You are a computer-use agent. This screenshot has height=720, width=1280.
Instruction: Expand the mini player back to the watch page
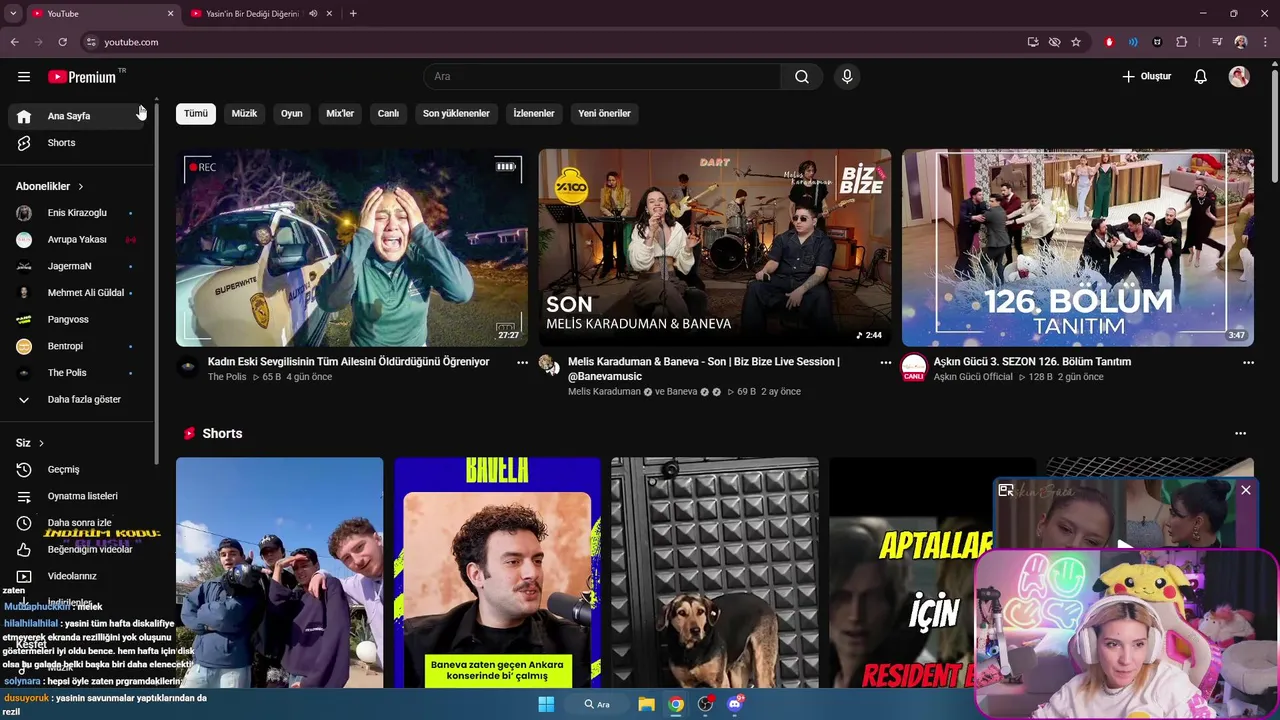pos(1006,490)
